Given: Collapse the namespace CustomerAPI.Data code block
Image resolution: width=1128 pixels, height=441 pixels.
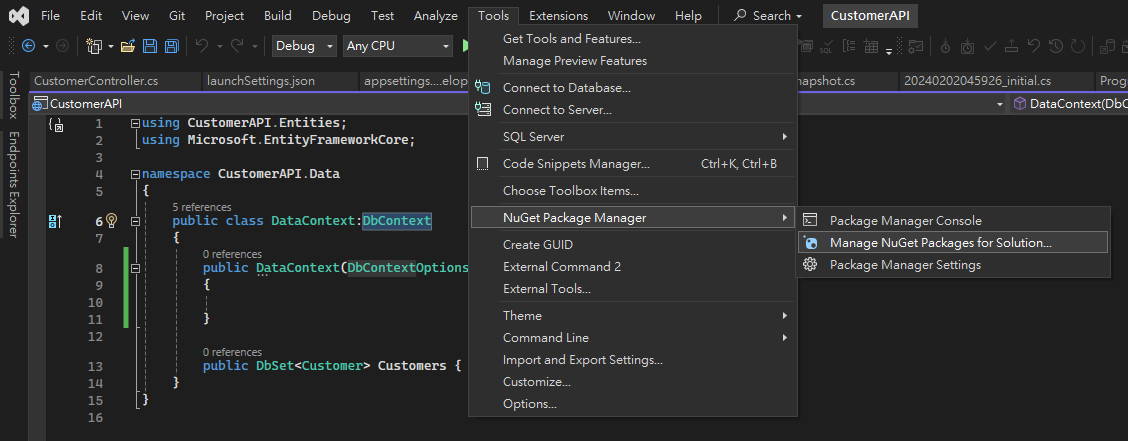Looking at the screenshot, I should pyautogui.click(x=135, y=174).
